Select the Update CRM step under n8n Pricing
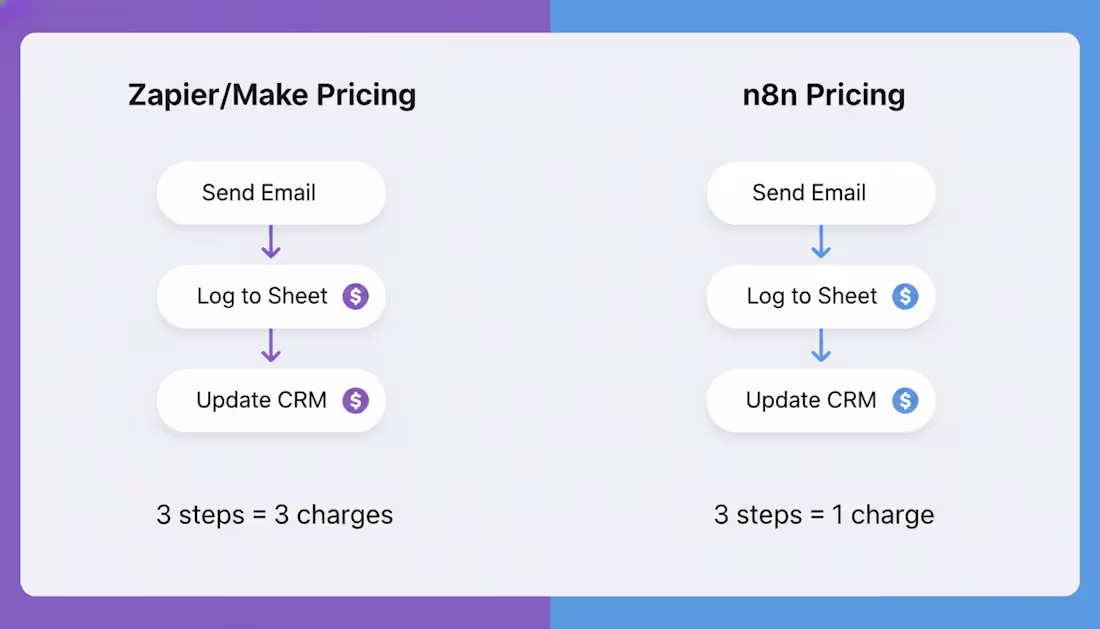Image resolution: width=1100 pixels, height=629 pixels. click(x=821, y=400)
